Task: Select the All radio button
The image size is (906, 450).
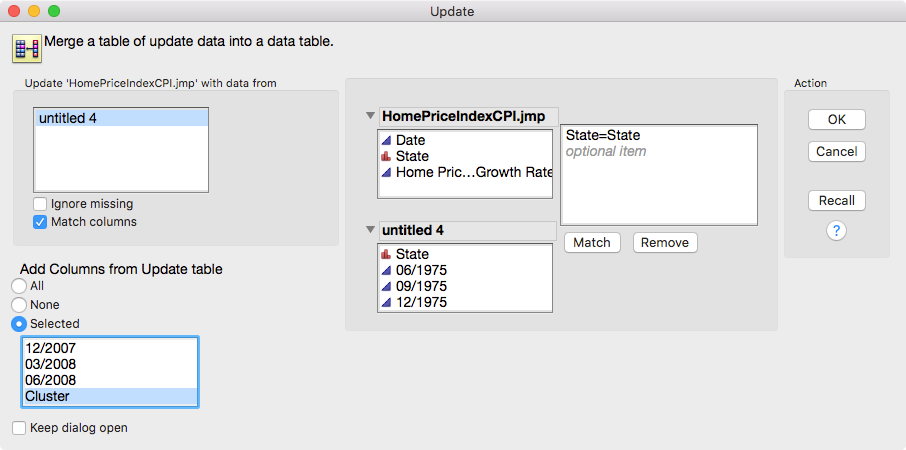Action: click(19, 286)
